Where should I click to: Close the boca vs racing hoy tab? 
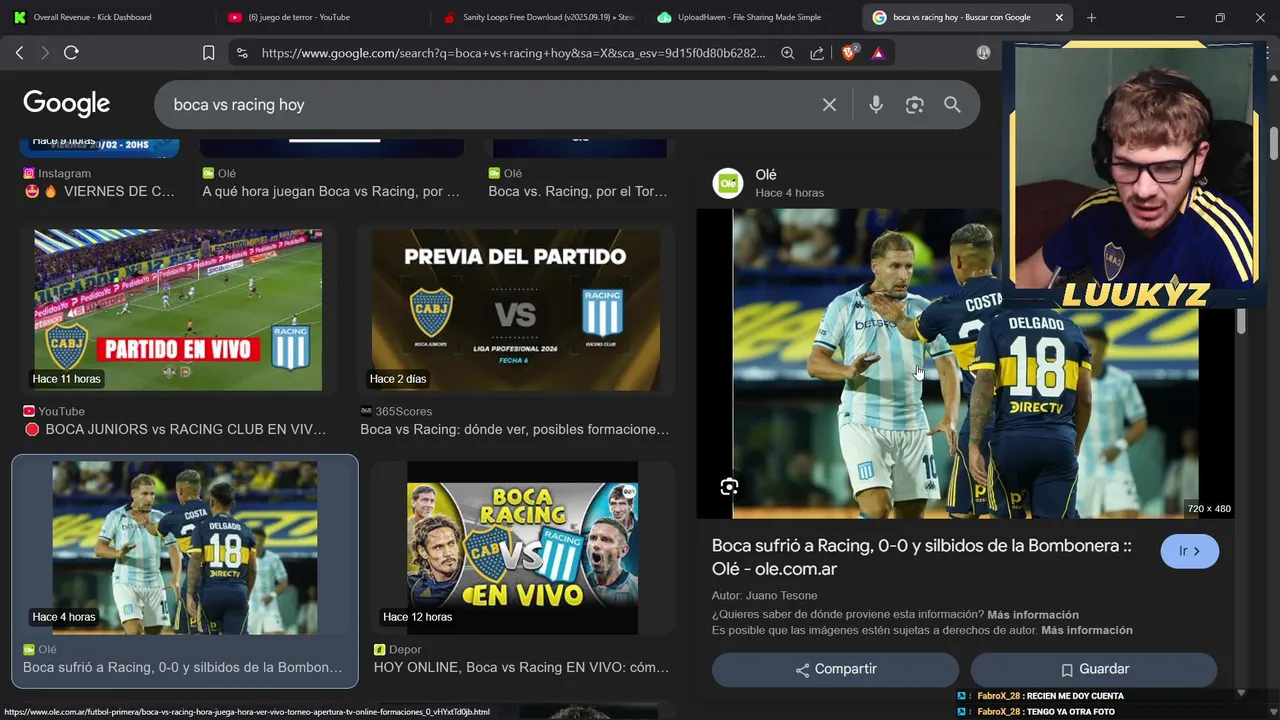point(1059,17)
